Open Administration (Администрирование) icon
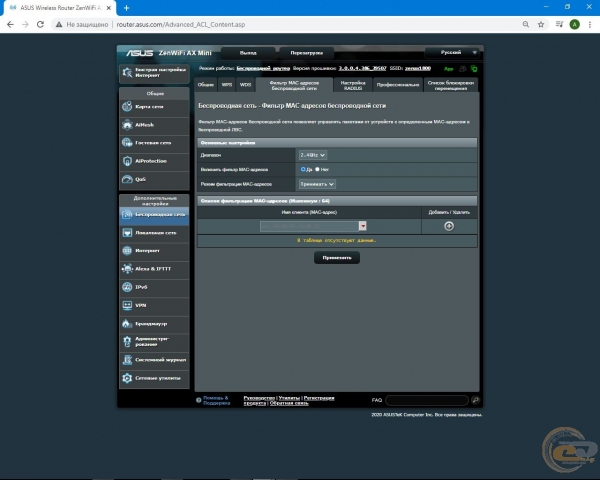 pyautogui.click(x=127, y=341)
